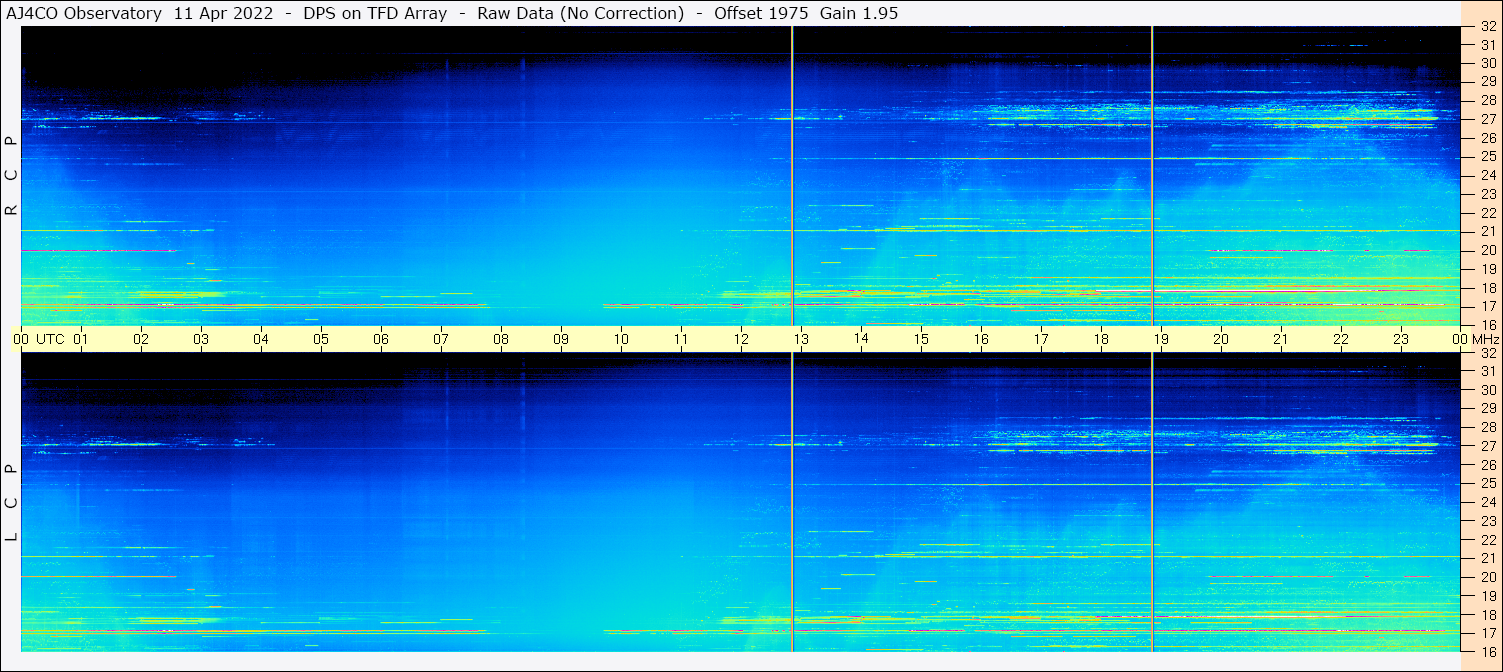Select hour "18" on the UTC time axis
1503x672 pixels.
(x=1101, y=339)
